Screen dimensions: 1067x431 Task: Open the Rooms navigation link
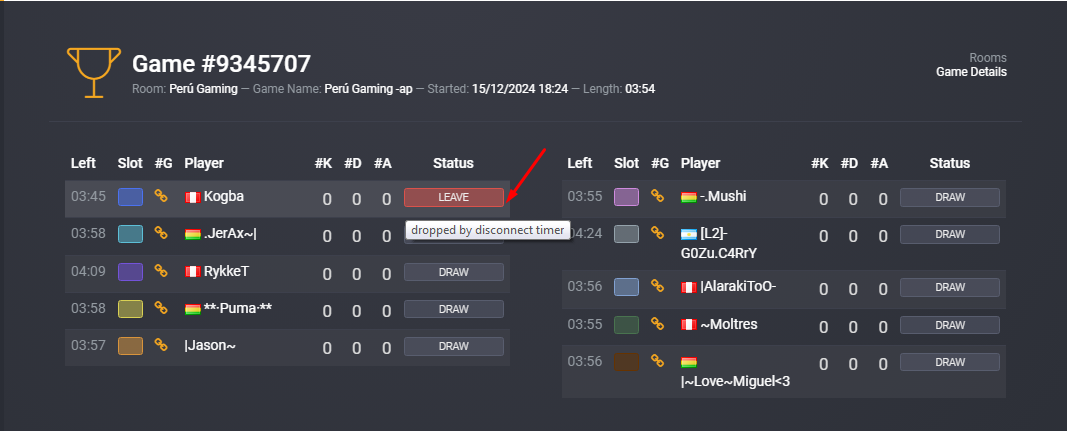988,58
